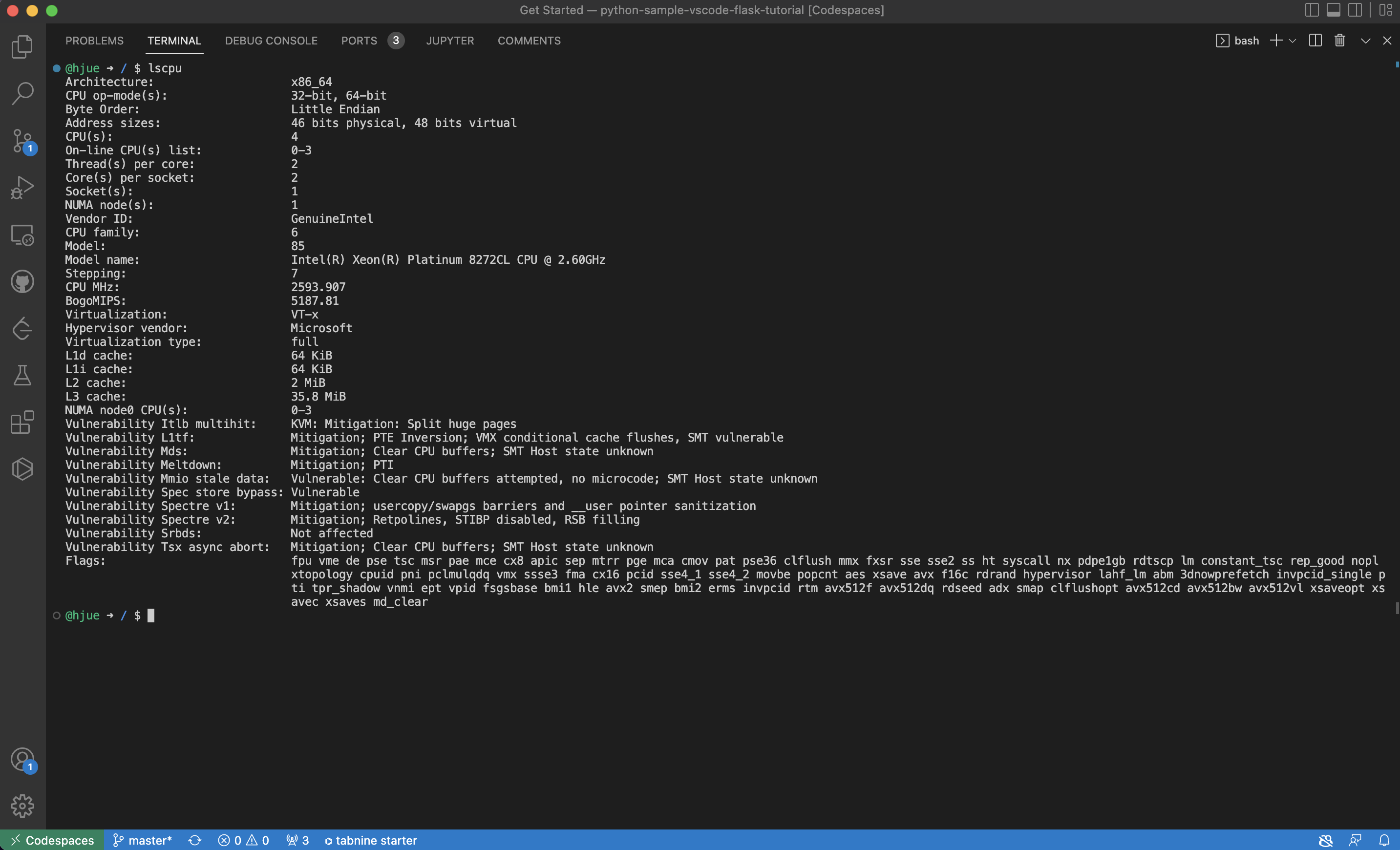Open the Search view icon
Viewport: 1400px width, 850px height.
click(x=22, y=93)
